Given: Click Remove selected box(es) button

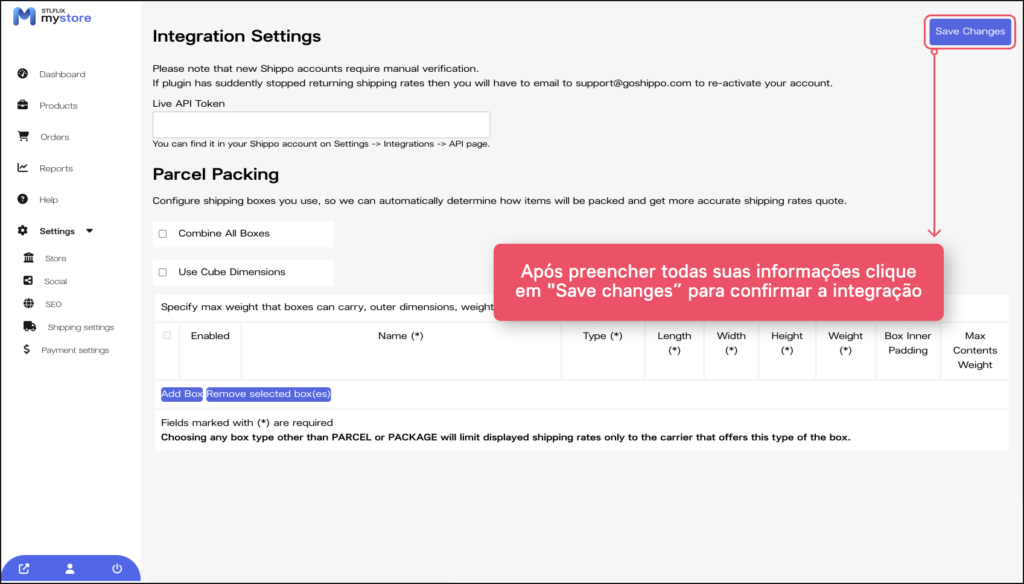Looking at the screenshot, I should (268, 394).
